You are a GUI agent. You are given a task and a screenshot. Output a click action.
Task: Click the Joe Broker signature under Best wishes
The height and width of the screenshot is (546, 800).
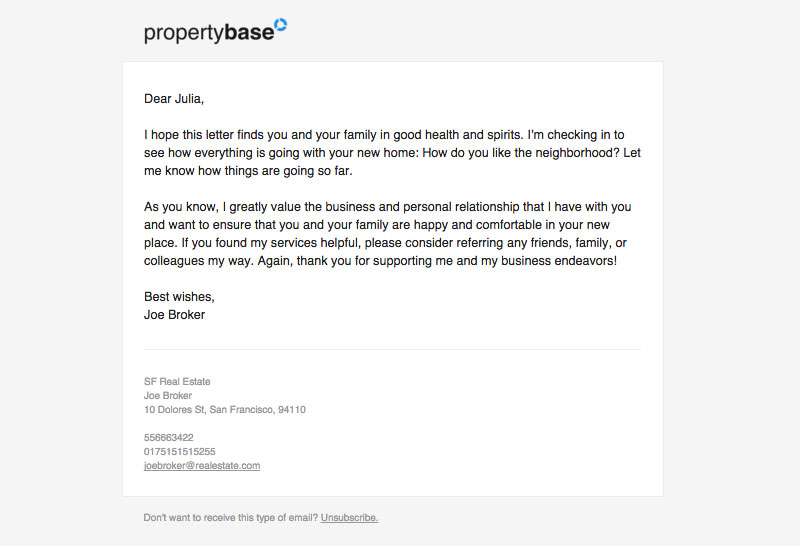(x=174, y=315)
